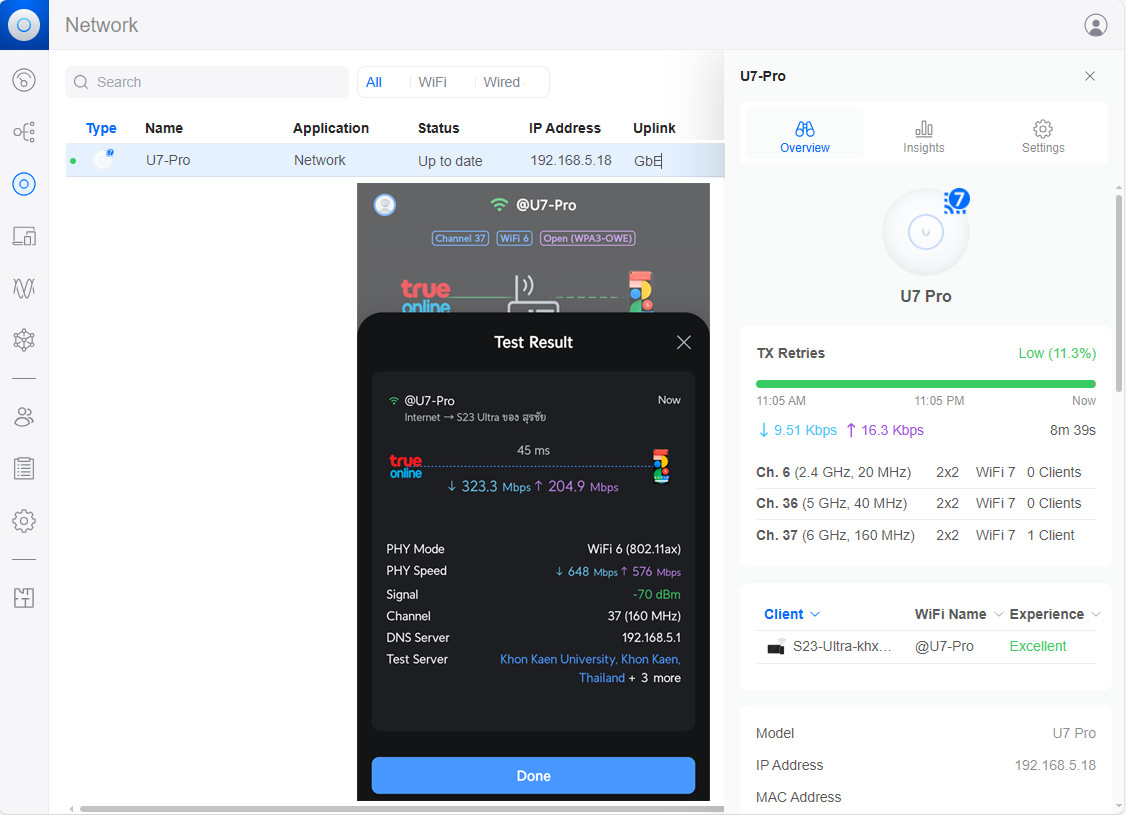Click the TX Retries green progress bar

click(926, 384)
